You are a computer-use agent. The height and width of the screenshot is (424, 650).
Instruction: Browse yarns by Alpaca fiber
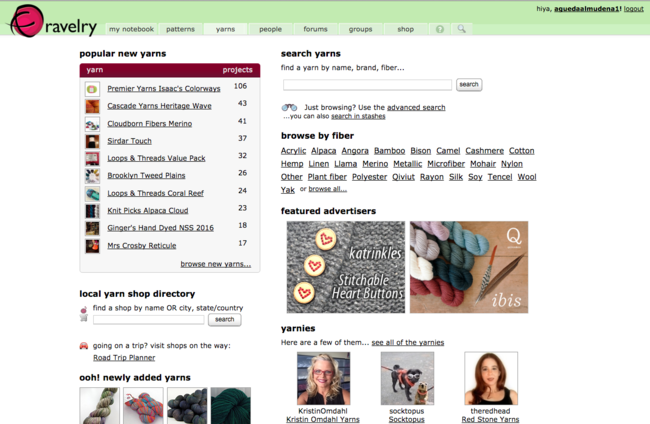pos(324,151)
